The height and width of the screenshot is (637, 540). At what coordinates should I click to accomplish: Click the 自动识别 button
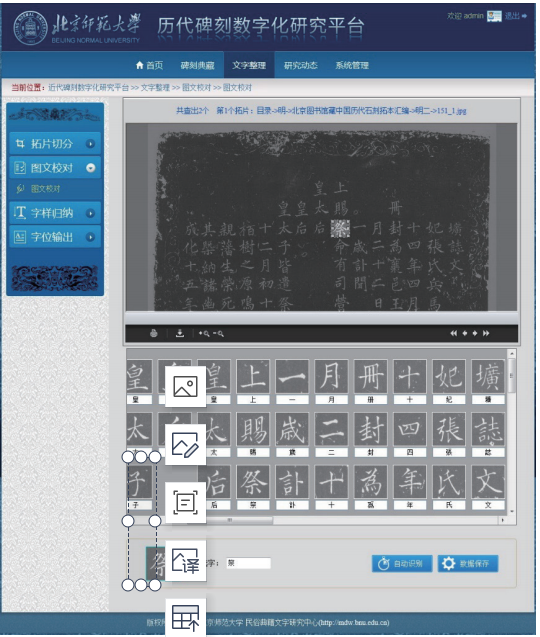coord(402,563)
